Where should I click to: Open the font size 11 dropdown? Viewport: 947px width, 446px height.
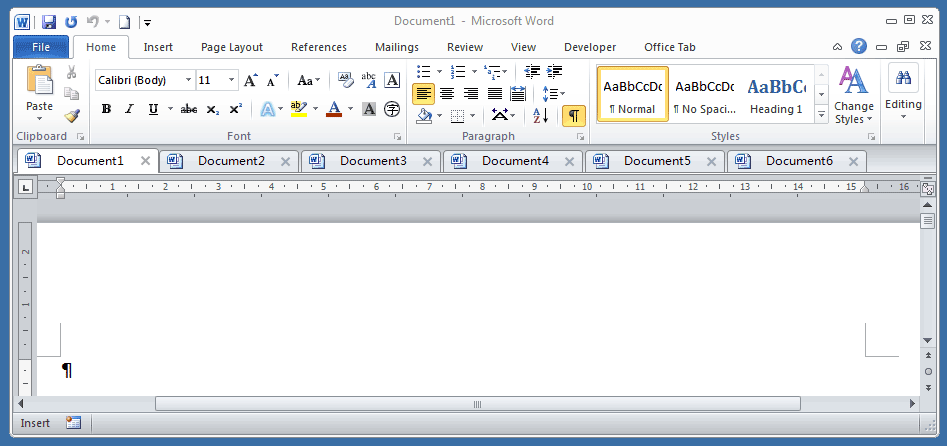click(232, 80)
